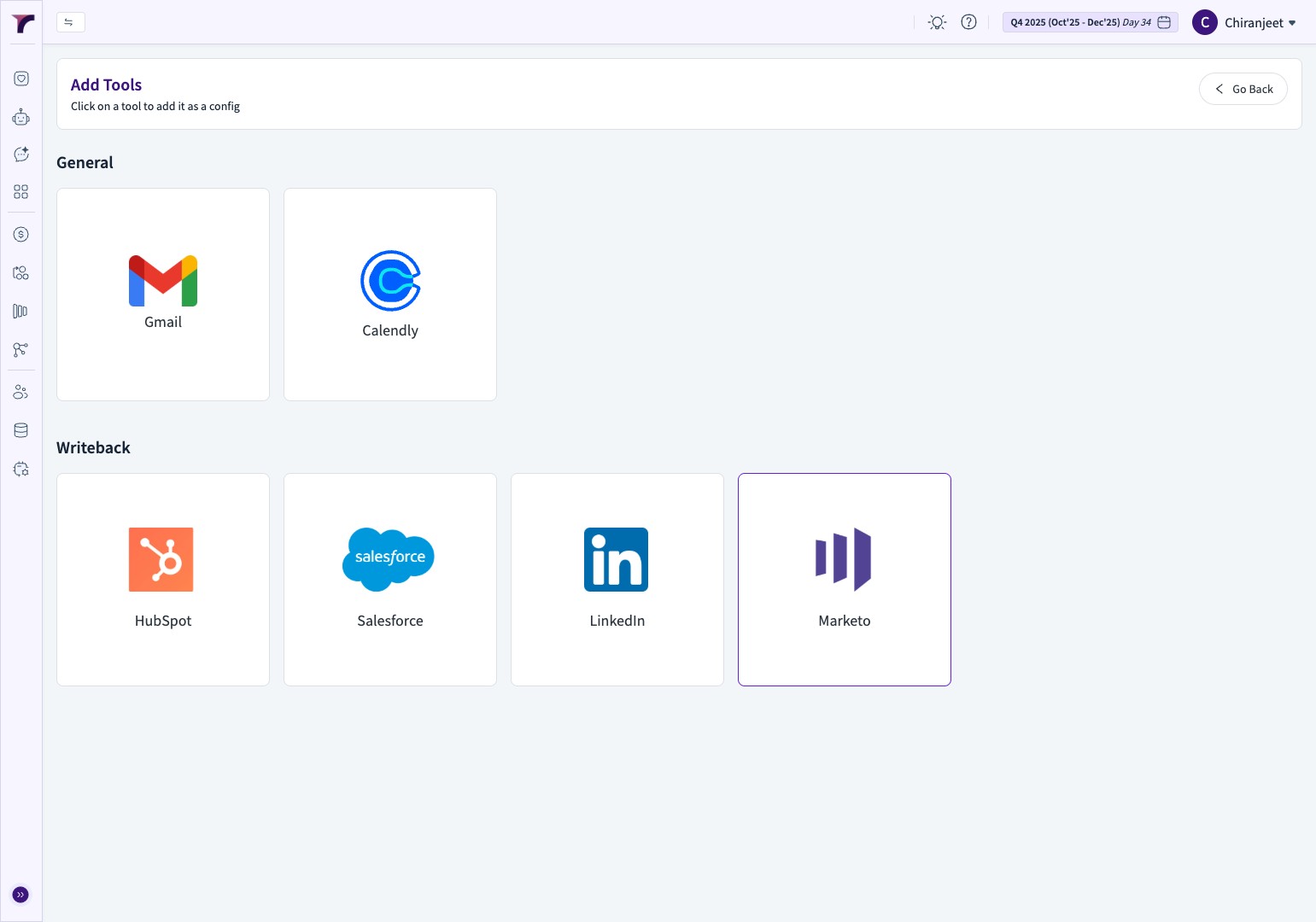The image size is (1316, 922).
Task: Open the dollar coin revenue sidebar icon
Action: (21, 235)
